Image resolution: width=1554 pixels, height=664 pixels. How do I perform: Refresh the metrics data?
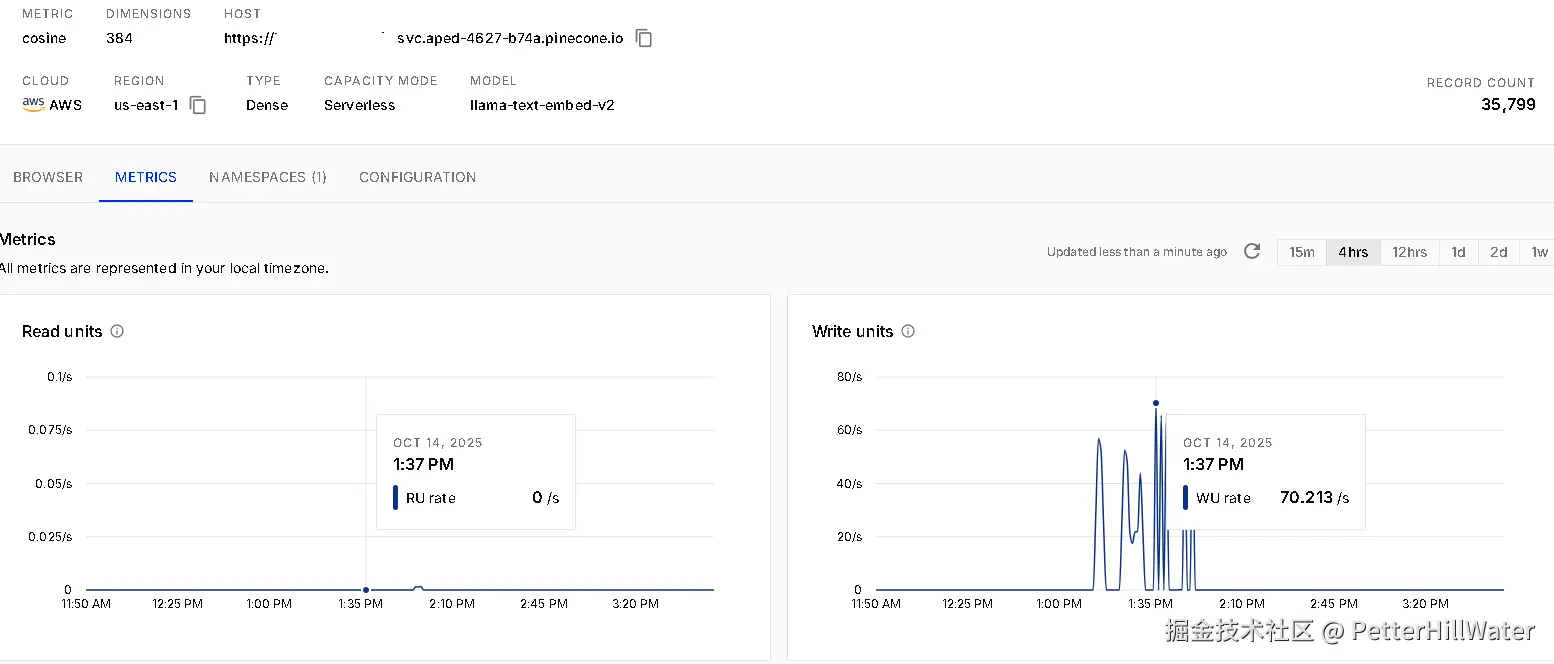1252,251
